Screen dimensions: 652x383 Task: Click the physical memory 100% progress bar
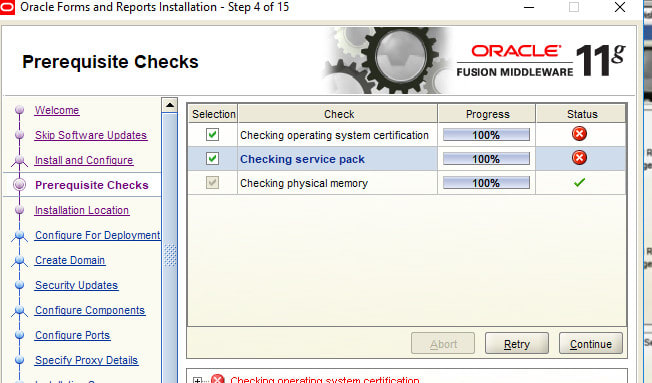pos(487,183)
